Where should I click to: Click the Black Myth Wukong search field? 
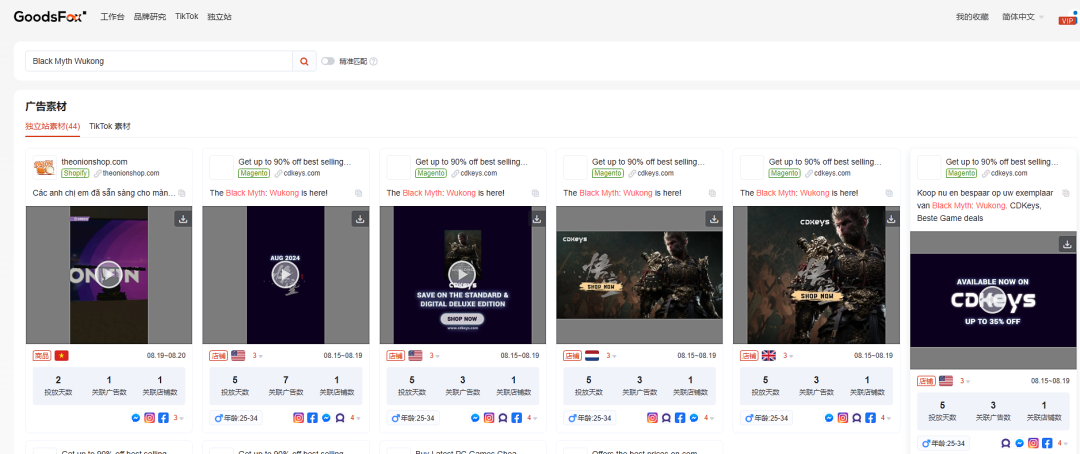click(x=158, y=61)
